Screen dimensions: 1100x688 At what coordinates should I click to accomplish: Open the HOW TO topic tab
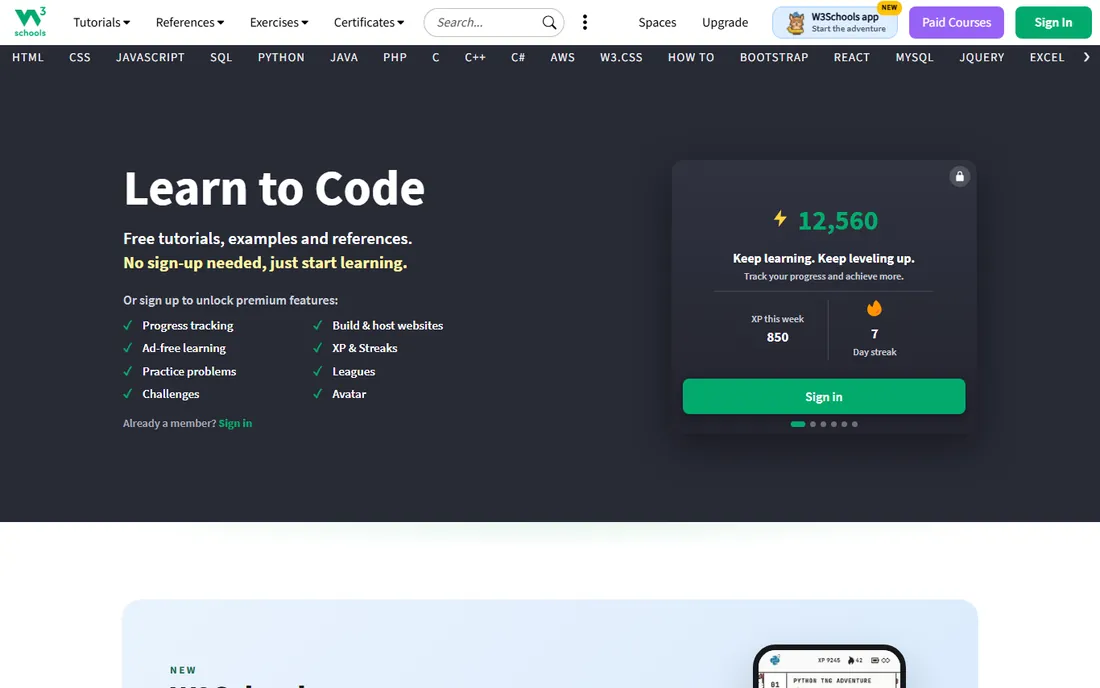coord(691,58)
